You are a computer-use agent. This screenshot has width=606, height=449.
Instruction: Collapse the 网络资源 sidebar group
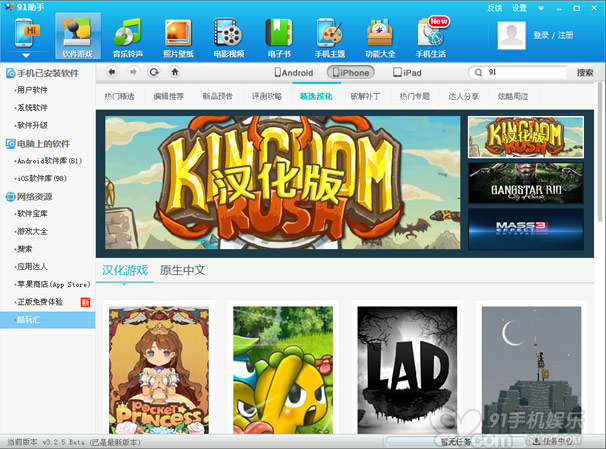point(29,197)
